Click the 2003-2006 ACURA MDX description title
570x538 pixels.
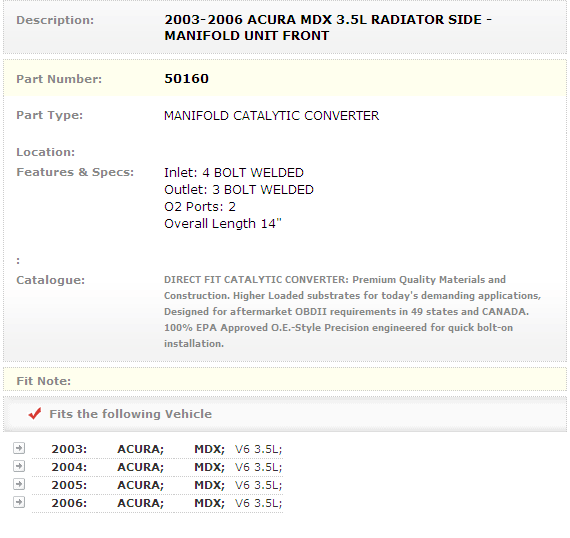[x=328, y=28]
